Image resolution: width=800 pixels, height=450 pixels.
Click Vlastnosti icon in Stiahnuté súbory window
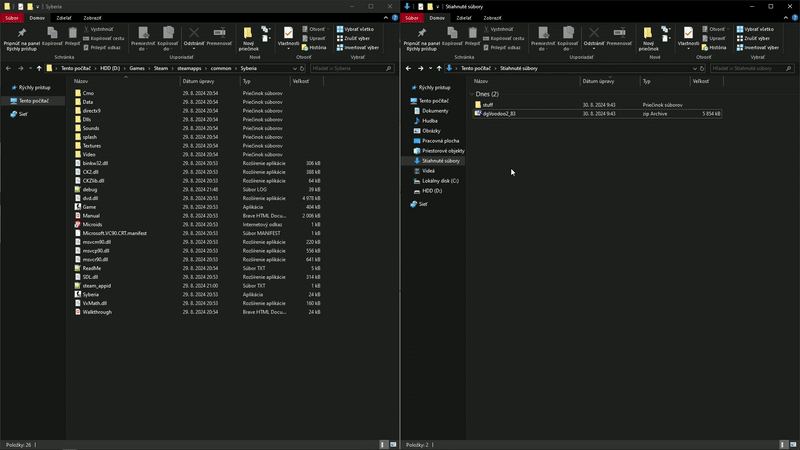(x=688, y=35)
